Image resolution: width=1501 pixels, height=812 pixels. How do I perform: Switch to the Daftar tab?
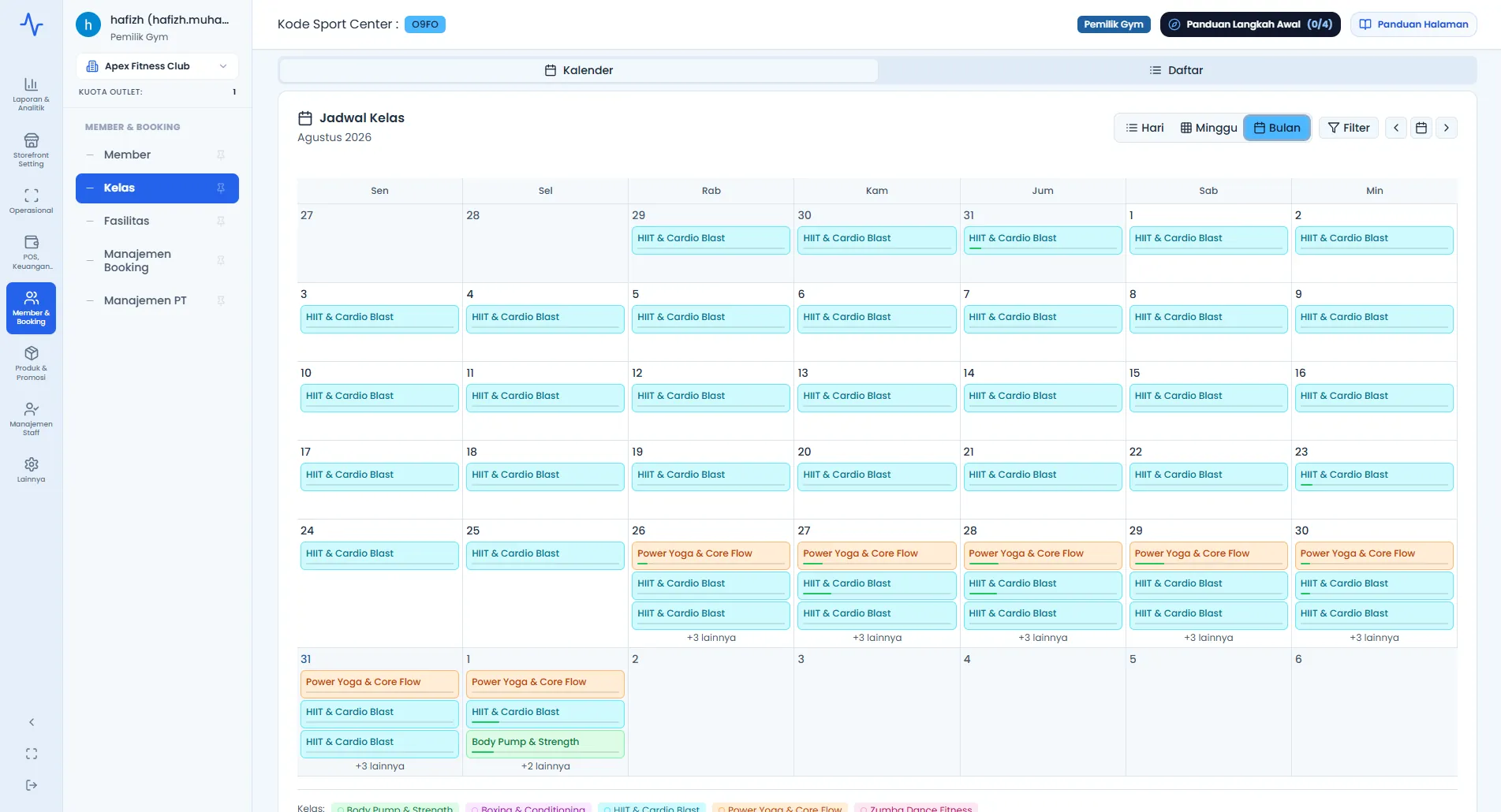(1176, 70)
